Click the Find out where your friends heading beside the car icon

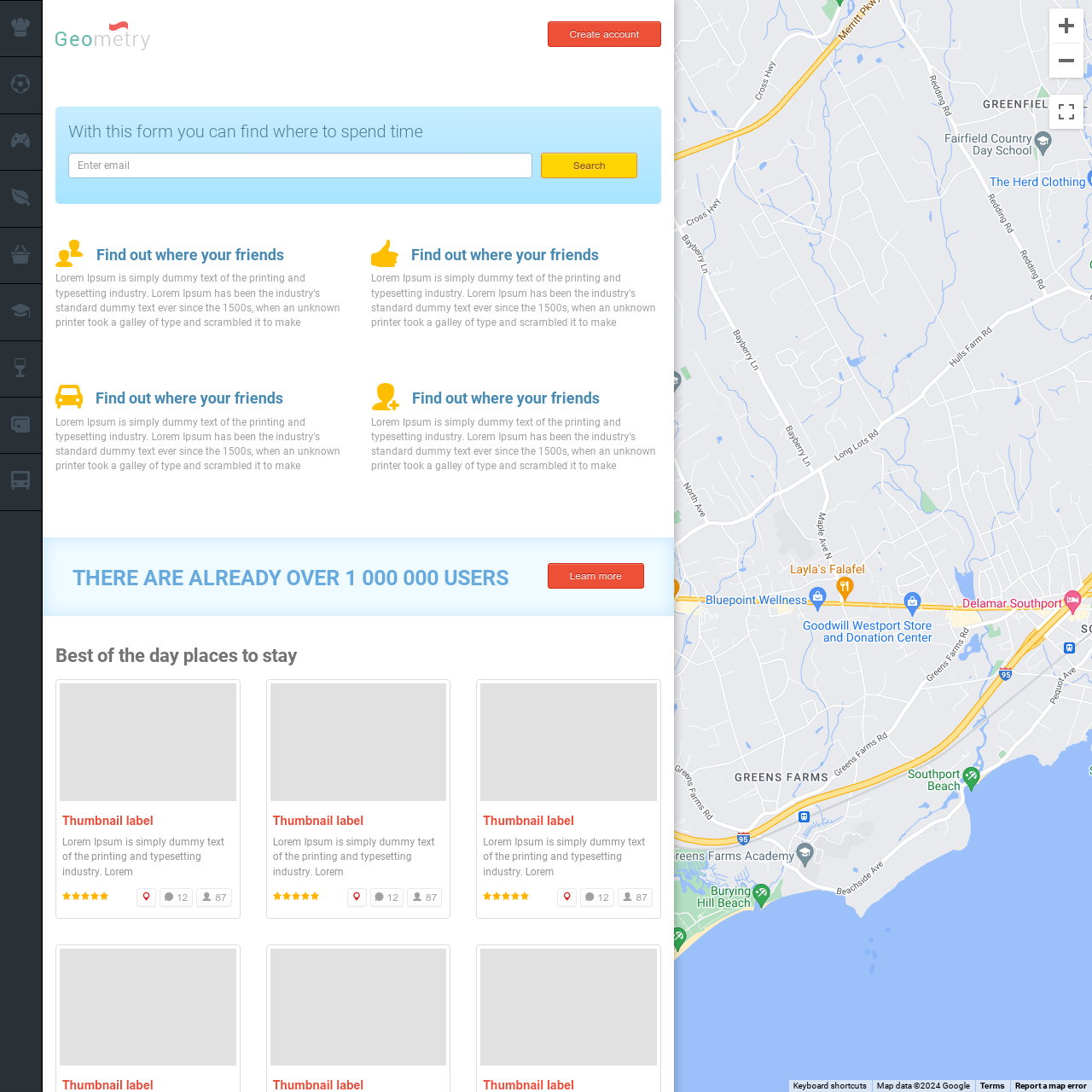[x=189, y=398]
